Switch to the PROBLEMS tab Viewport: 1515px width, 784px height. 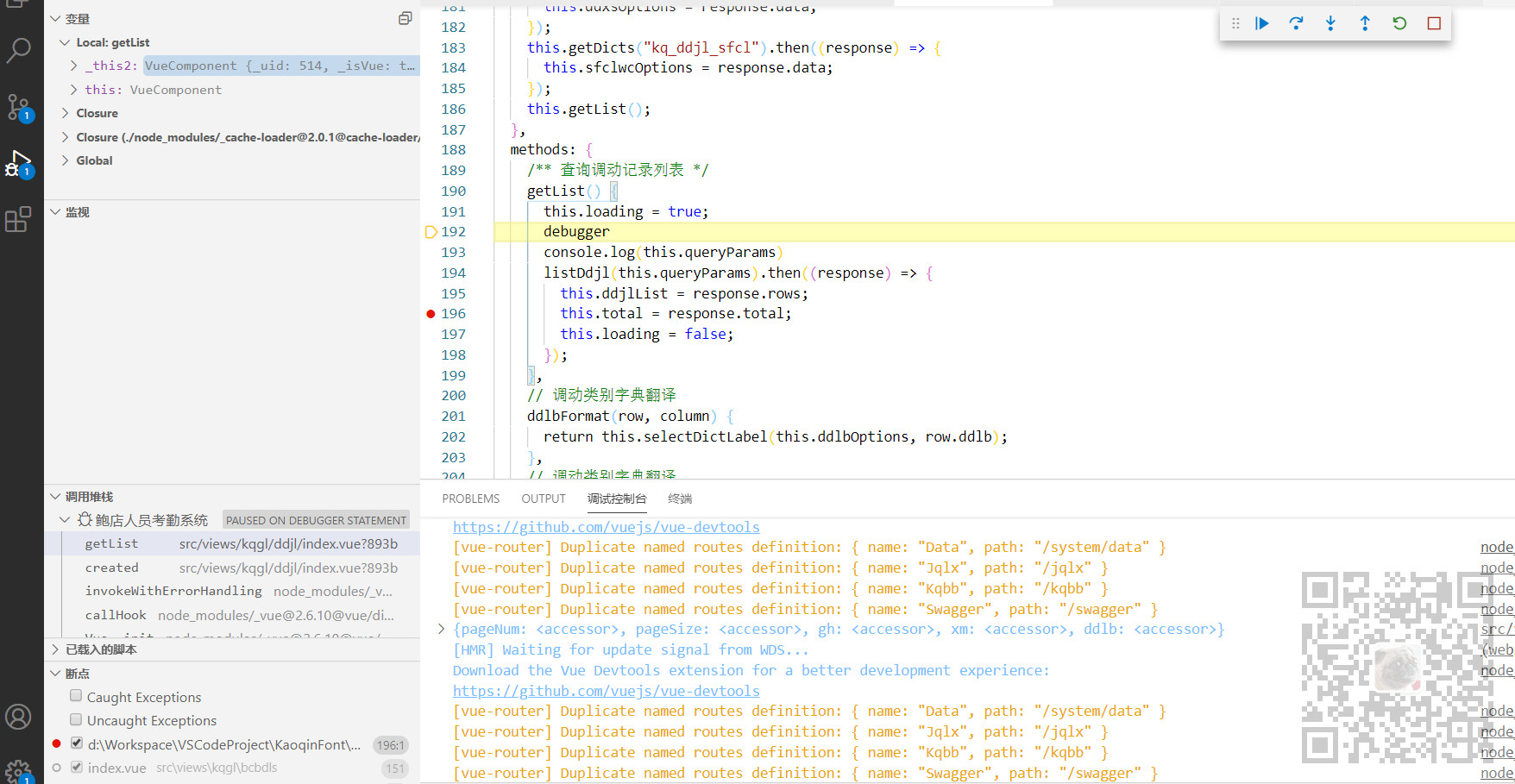point(470,499)
